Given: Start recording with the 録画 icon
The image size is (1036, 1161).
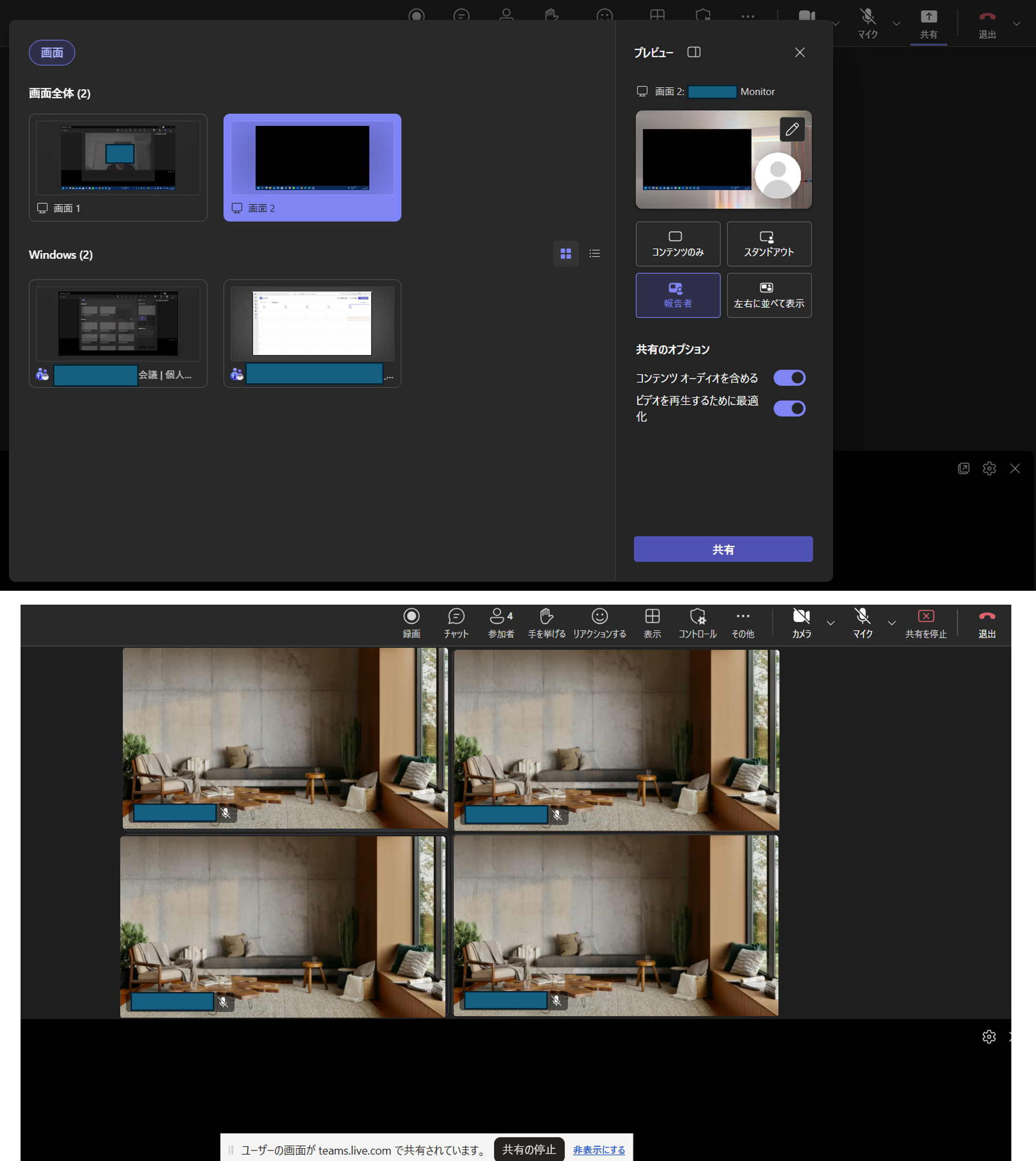Looking at the screenshot, I should point(411,623).
